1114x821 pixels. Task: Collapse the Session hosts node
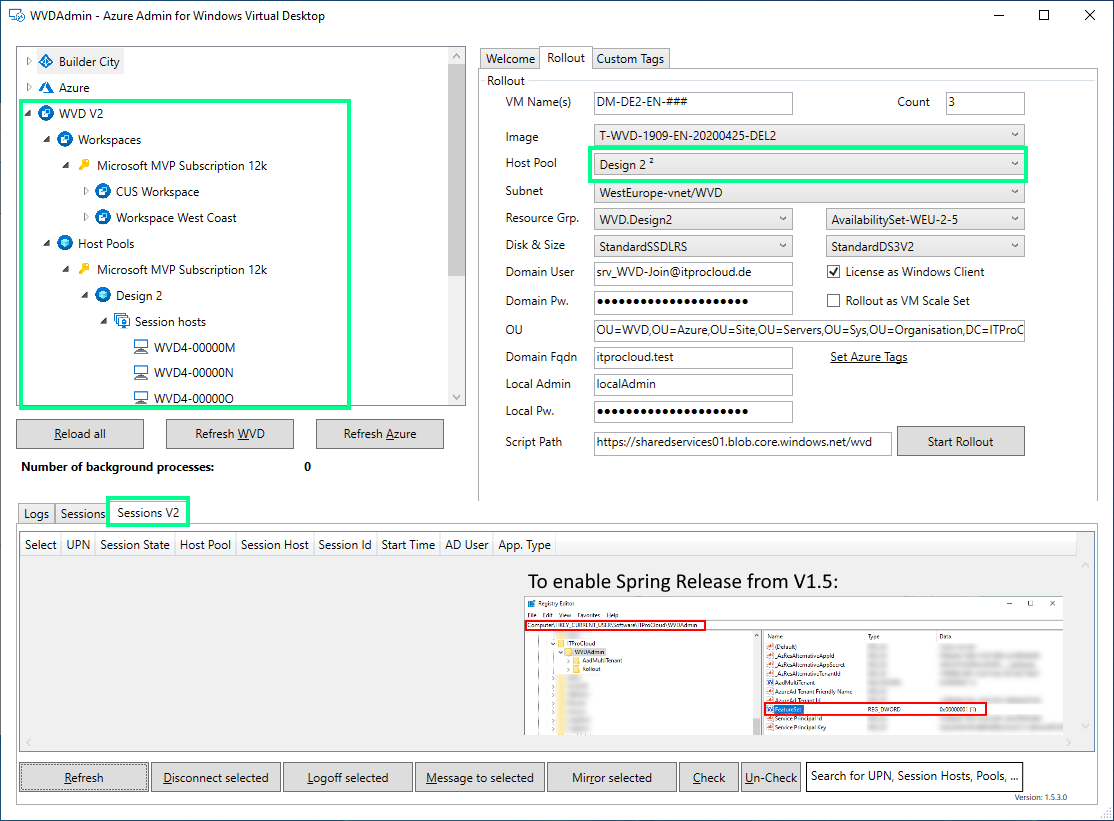coord(104,322)
